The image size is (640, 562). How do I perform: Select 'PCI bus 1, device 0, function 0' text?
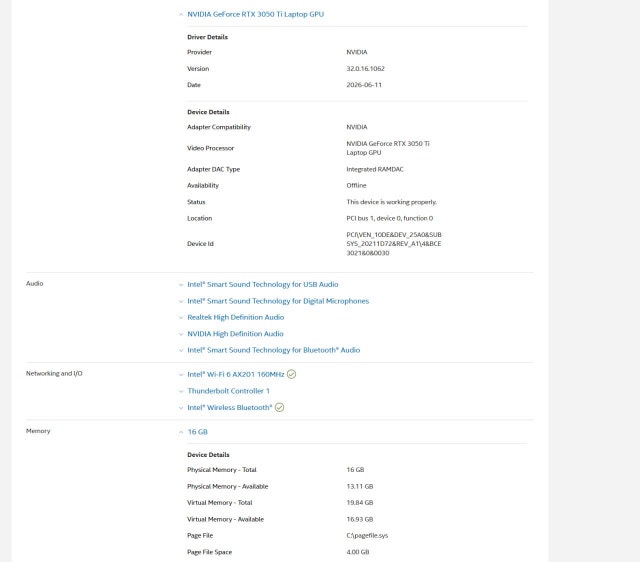[390, 218]
